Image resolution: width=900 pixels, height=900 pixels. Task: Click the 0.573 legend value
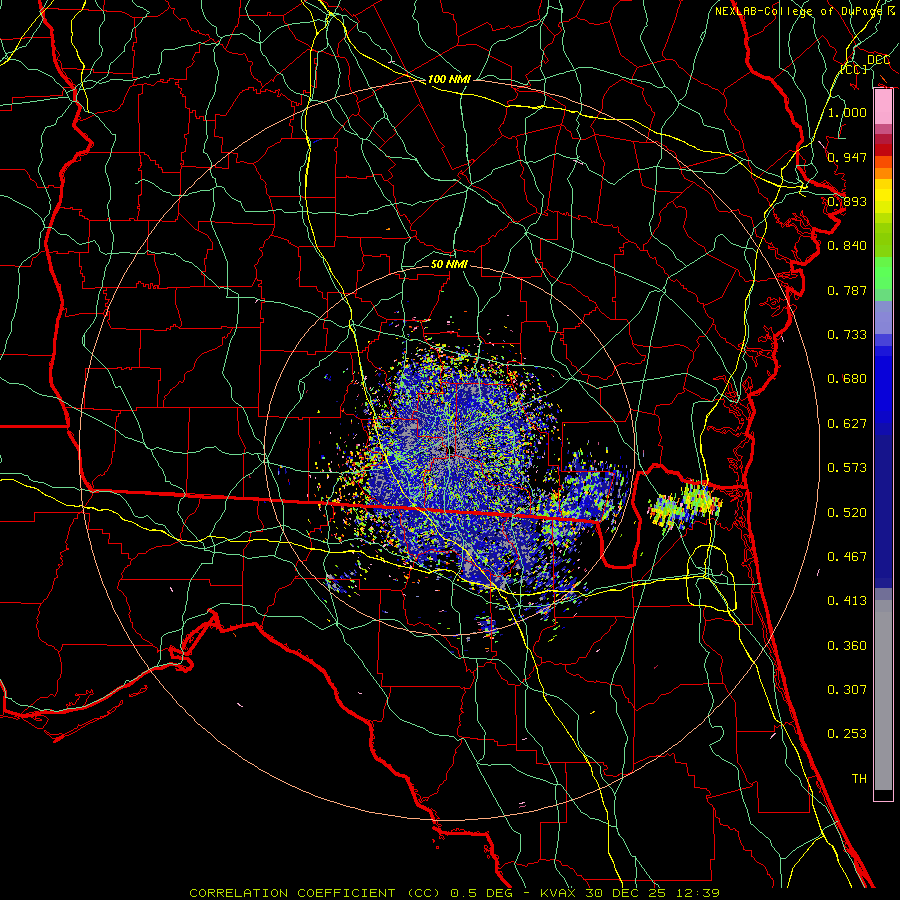click(x=847, y=468)
